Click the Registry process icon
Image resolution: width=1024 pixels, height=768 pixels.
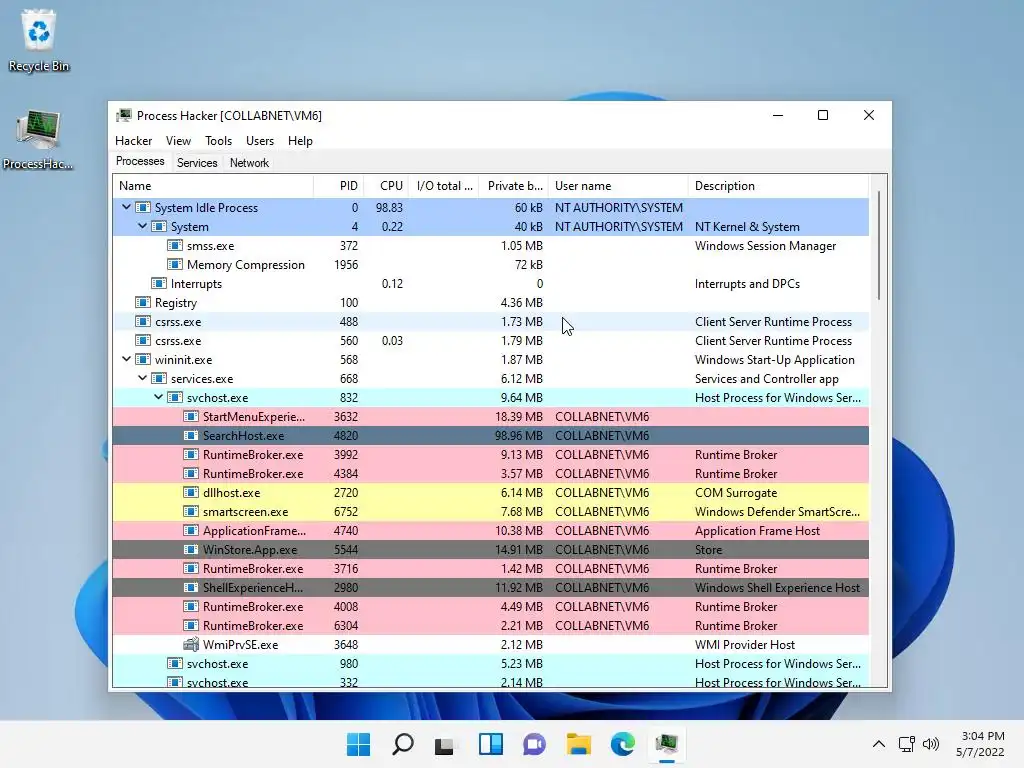pyautogui.click(x=142, y=302)
